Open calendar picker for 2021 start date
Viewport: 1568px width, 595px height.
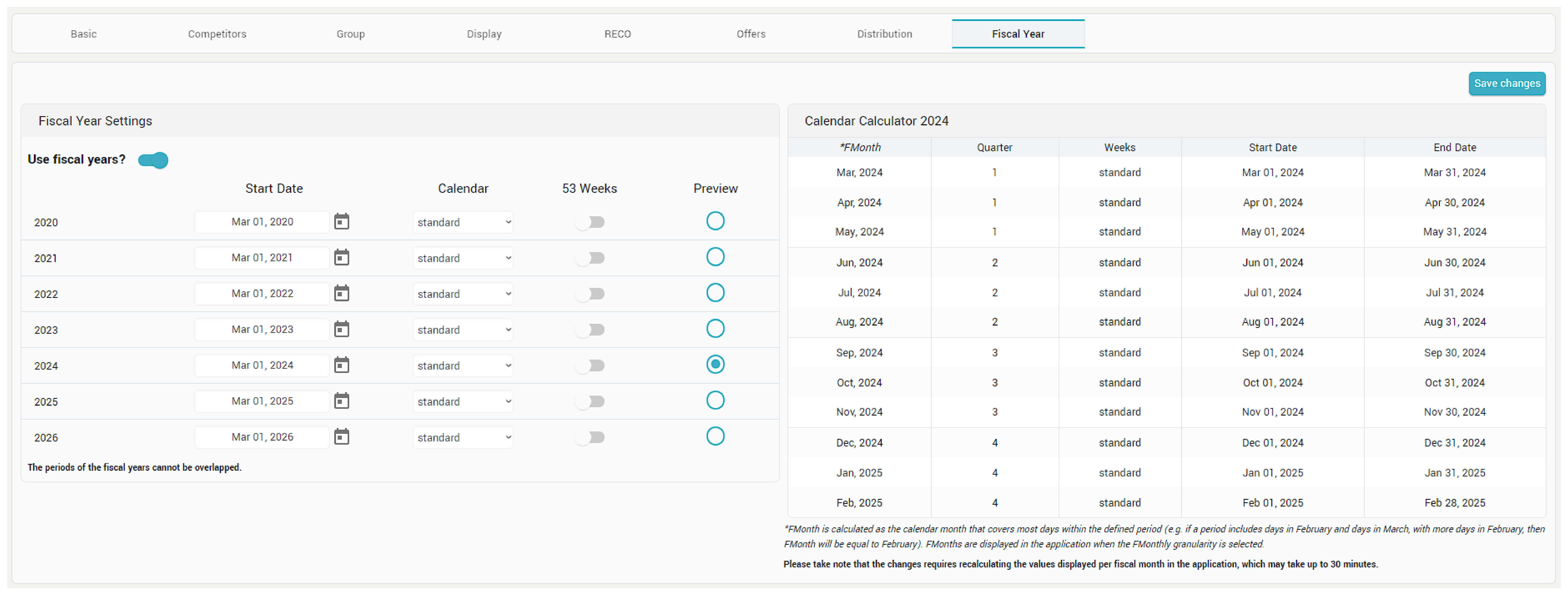pos(341,257)
